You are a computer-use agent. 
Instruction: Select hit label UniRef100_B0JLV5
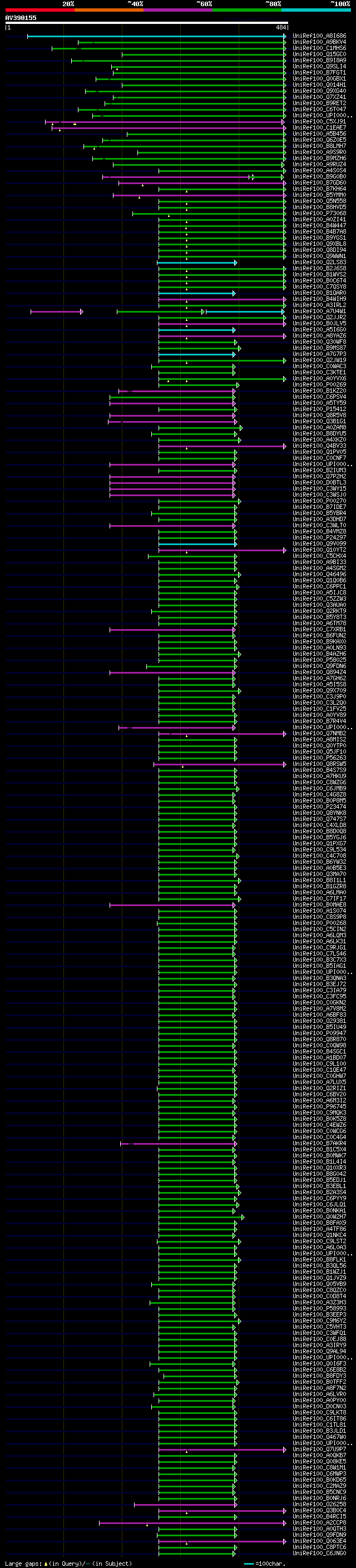(319, 323)
